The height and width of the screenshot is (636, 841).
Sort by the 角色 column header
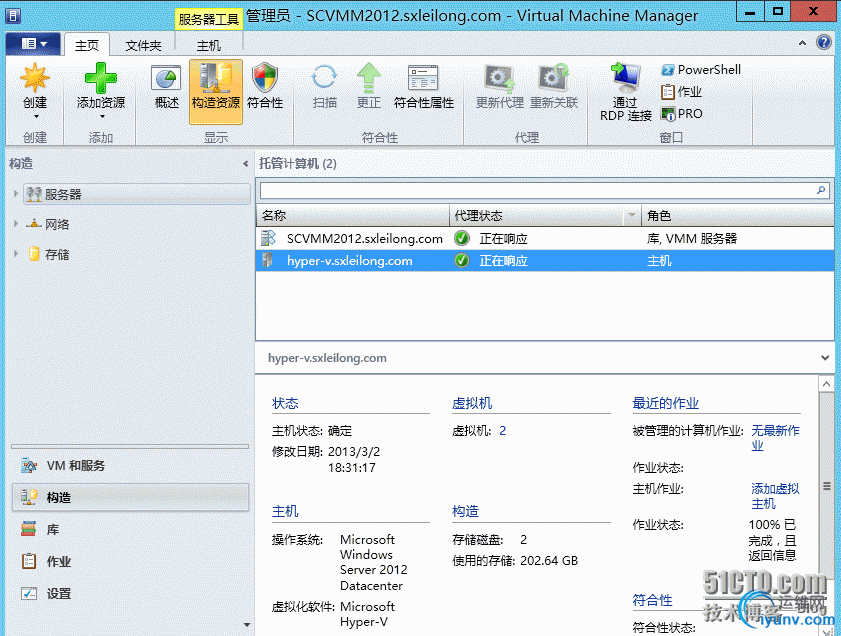coord(737,216)
